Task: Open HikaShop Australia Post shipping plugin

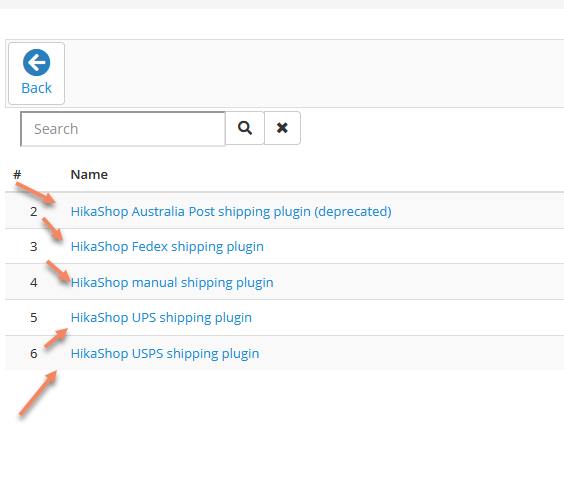Action: tap(231, 211)
